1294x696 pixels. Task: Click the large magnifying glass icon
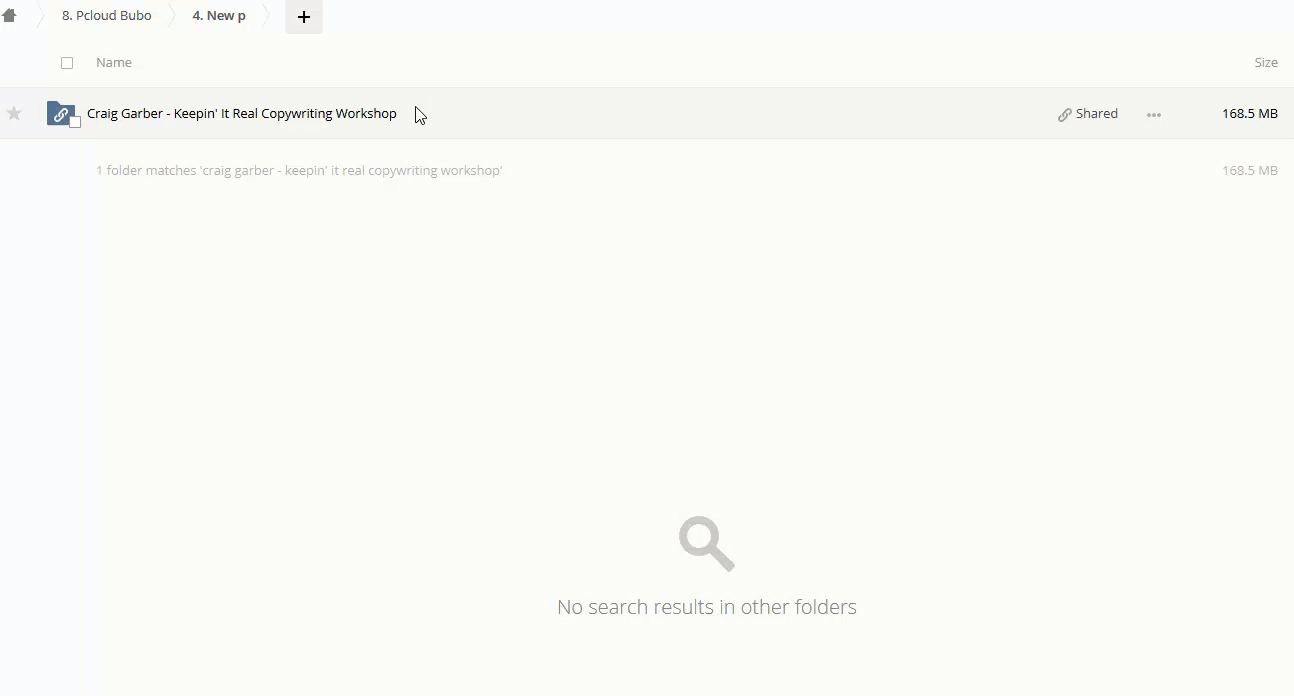tap(706, 543)
